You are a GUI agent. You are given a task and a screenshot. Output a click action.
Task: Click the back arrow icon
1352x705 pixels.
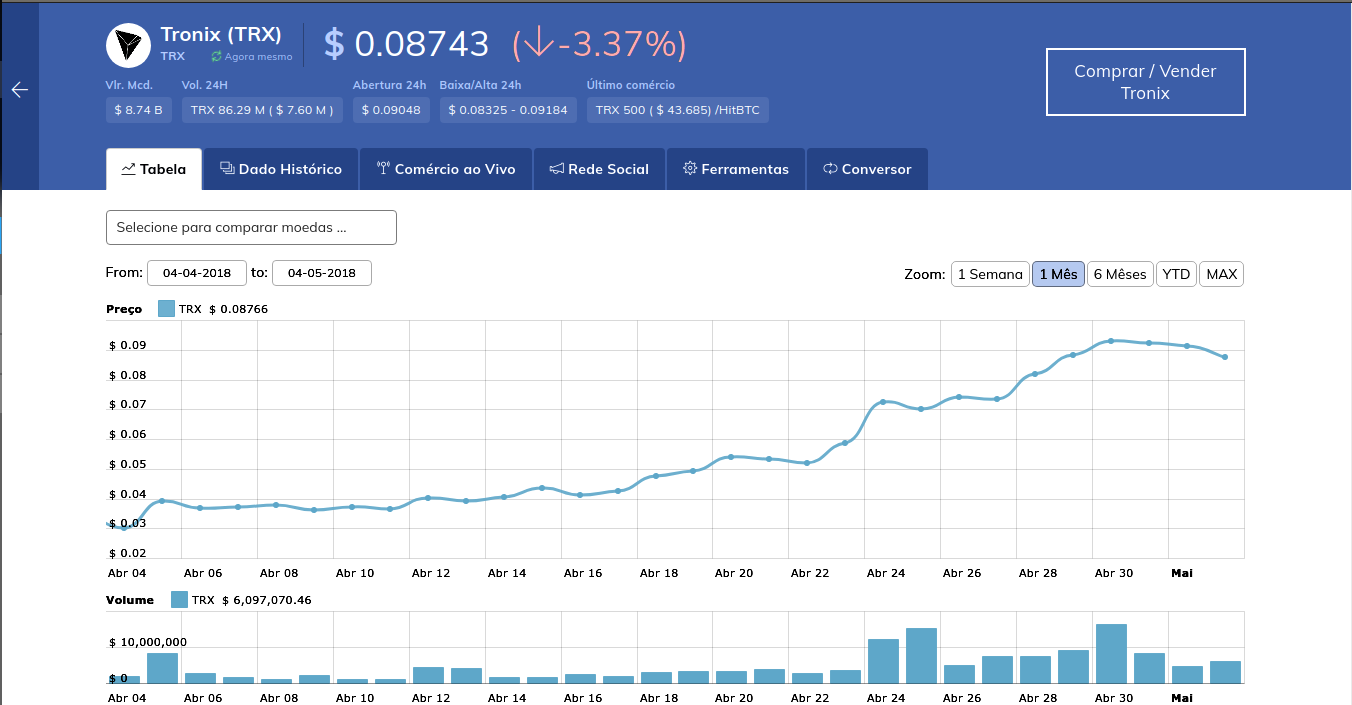(x=19, y=90)
